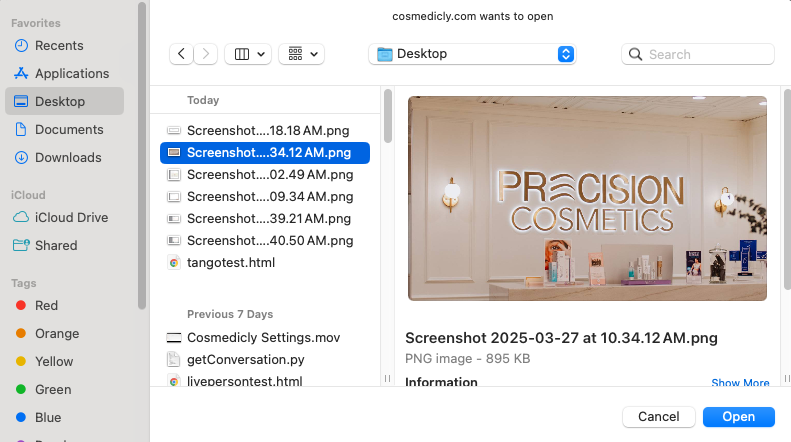Viewport: 791px width, 442px height.
Task: Click the Desktop sidebar icon
Action: (x=21, y=101)
